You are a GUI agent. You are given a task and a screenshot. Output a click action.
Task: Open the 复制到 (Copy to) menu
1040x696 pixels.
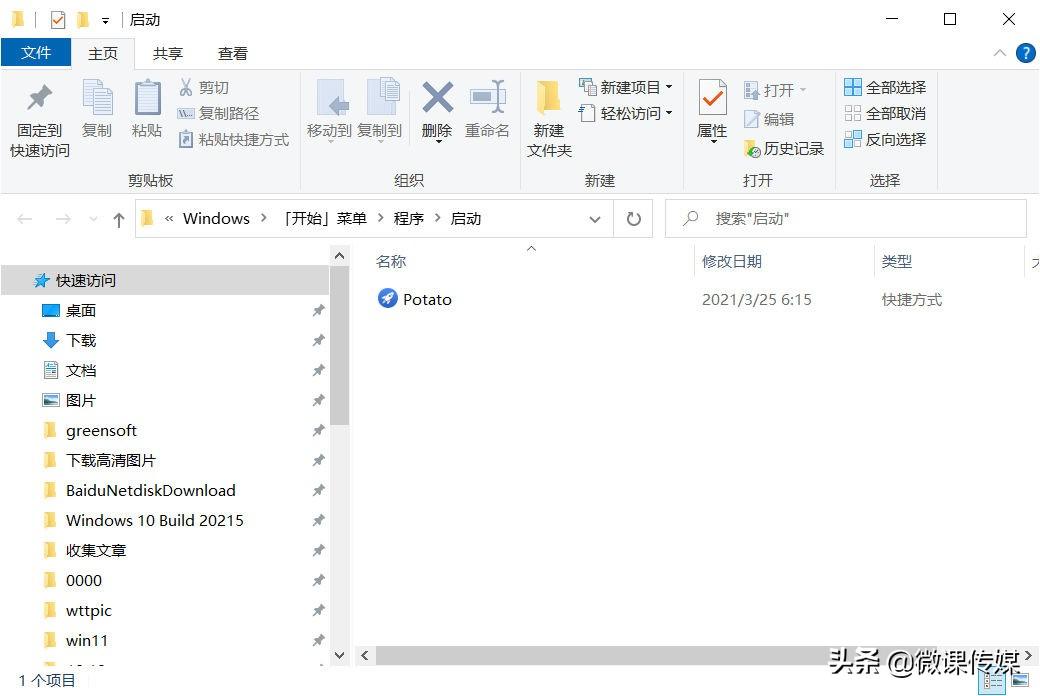click(x=379, y=110)
